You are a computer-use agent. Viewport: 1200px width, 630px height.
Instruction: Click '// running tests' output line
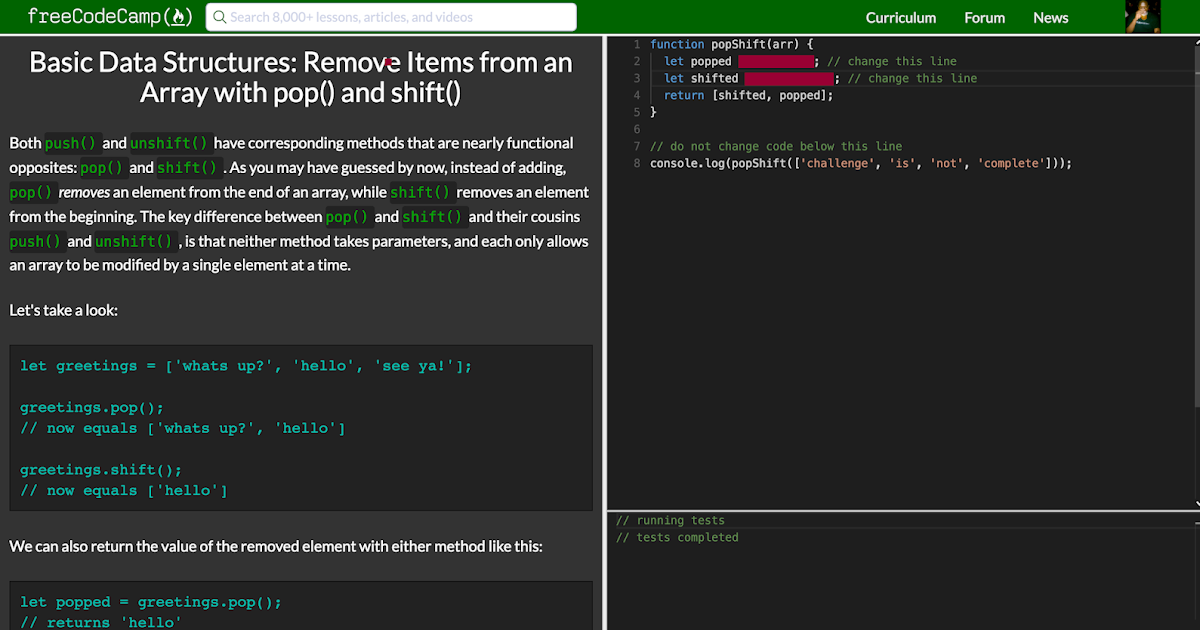pos(670,520)
